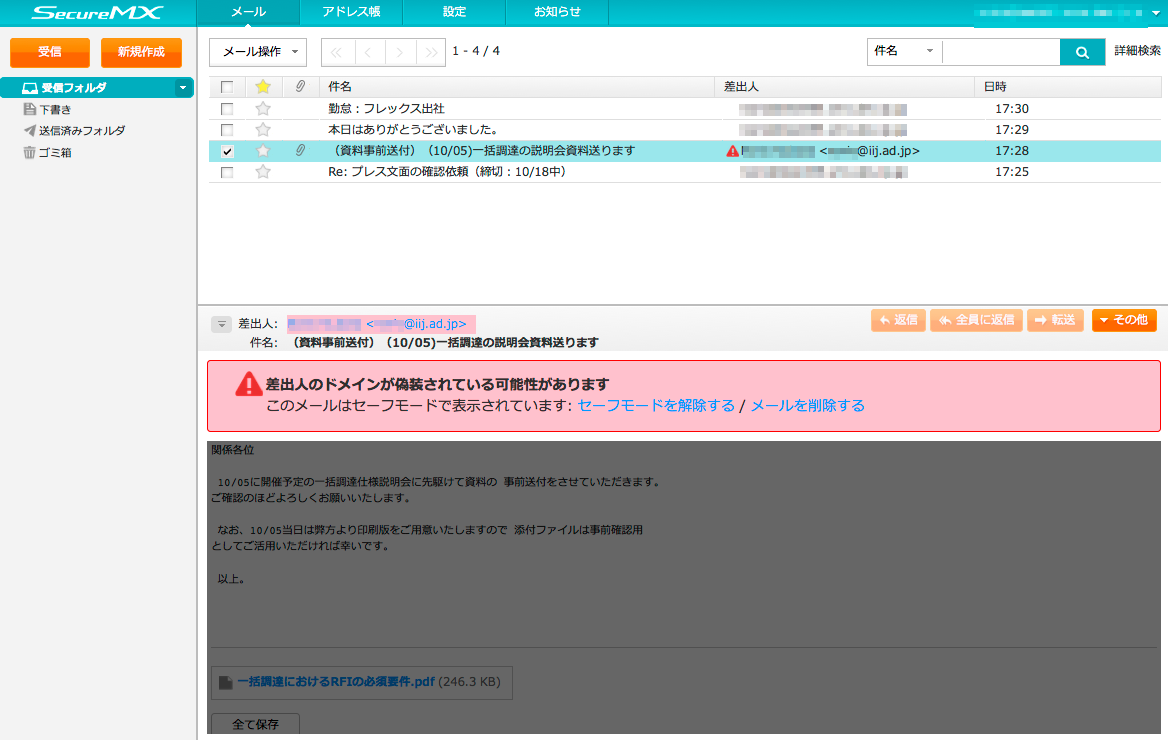
Task: Check the 勤怠：フレックス出社 email checkbox
Action: (227, 108)
